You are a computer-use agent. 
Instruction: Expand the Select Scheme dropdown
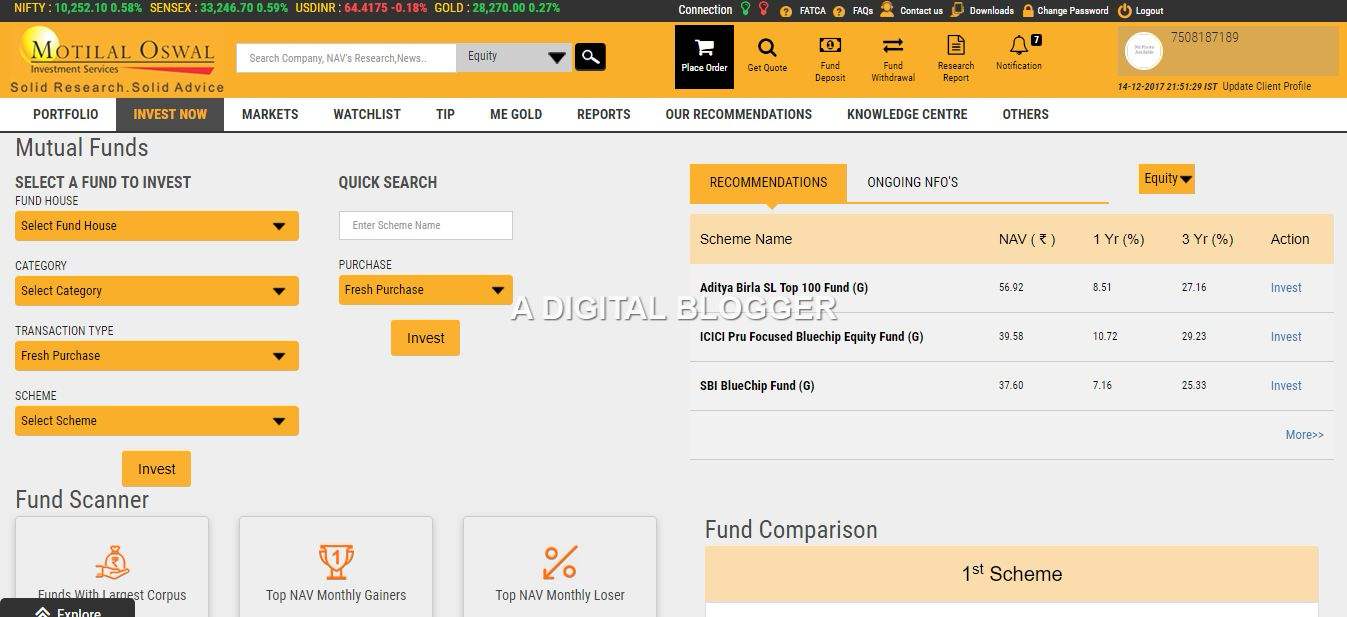[x=157, y=421]
